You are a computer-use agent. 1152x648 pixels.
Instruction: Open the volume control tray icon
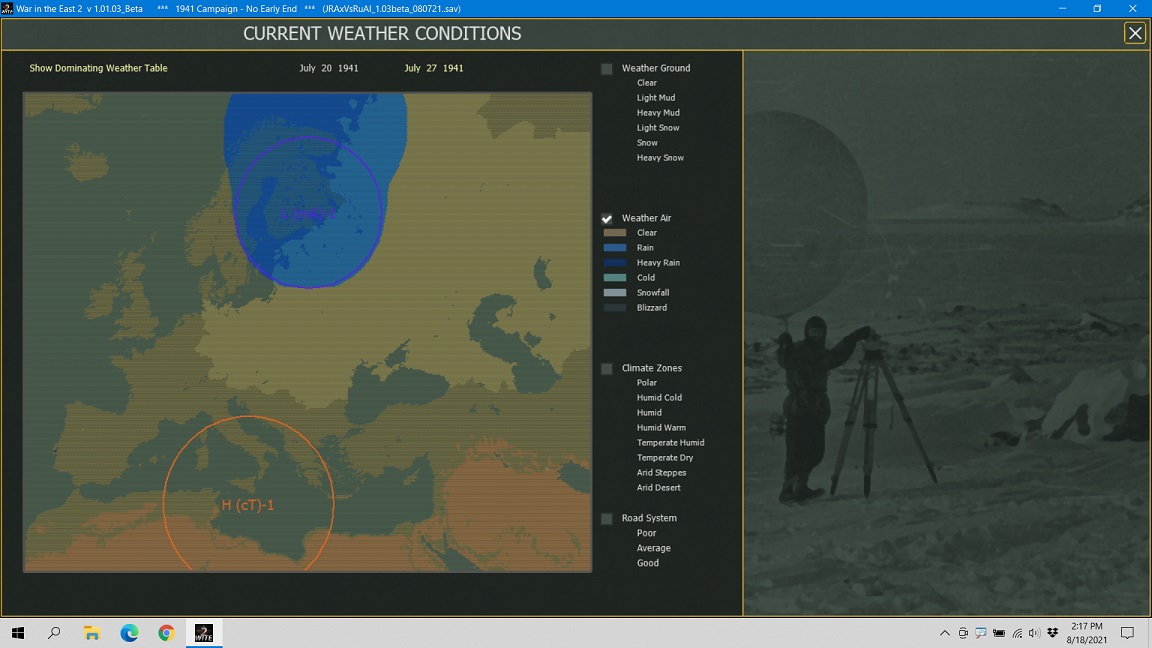(x=1034, y=633)
